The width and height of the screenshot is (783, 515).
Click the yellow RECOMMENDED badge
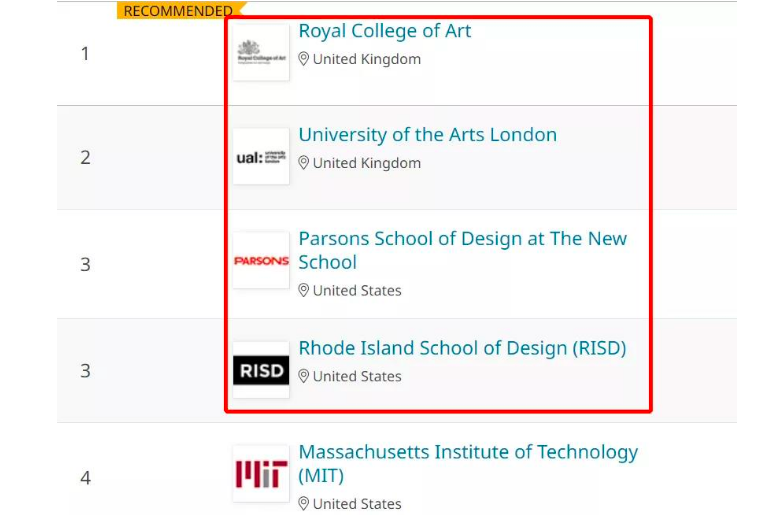[x=178, y=11]
